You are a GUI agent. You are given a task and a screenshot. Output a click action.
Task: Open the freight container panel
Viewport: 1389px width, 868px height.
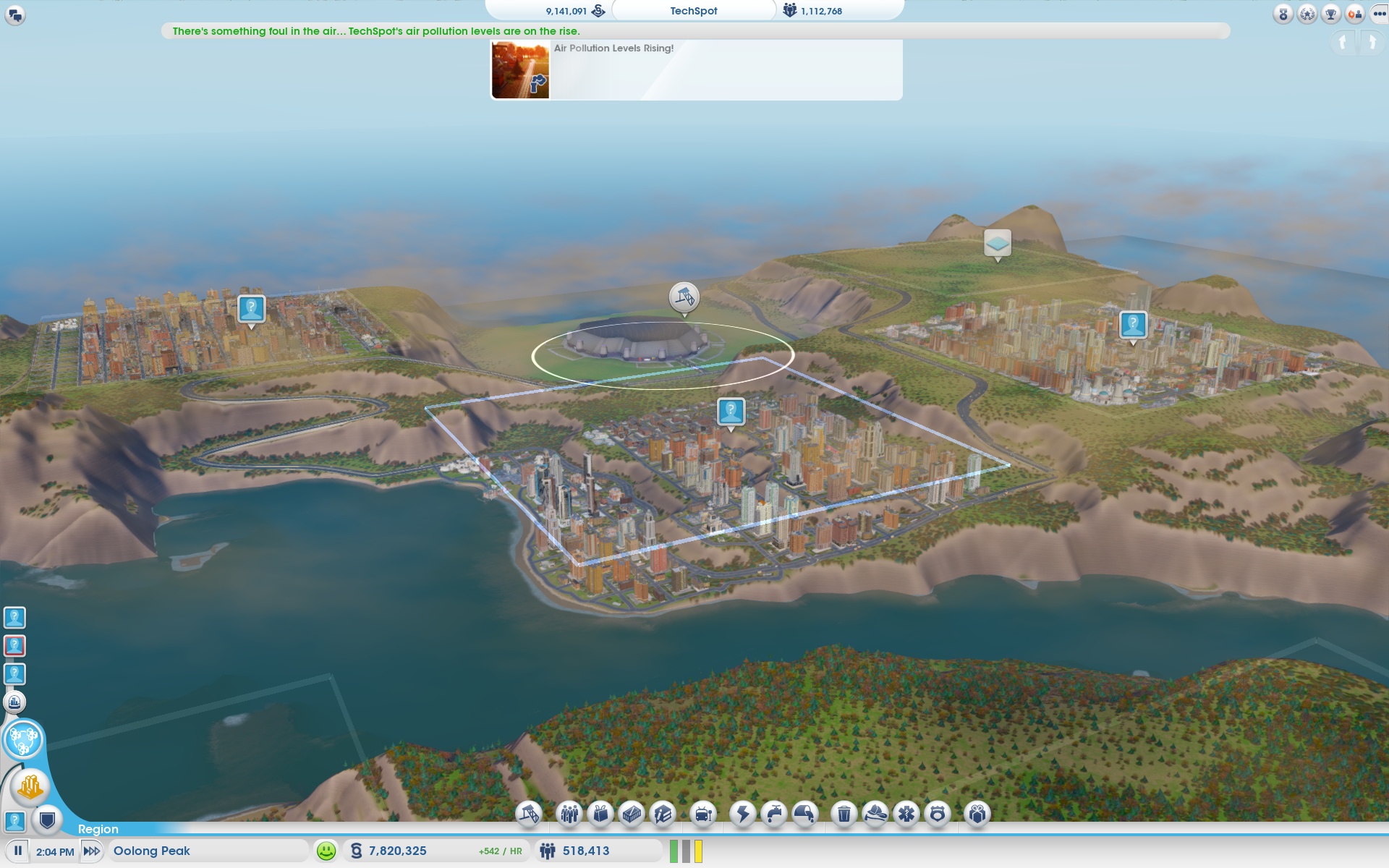coord(632,814)
